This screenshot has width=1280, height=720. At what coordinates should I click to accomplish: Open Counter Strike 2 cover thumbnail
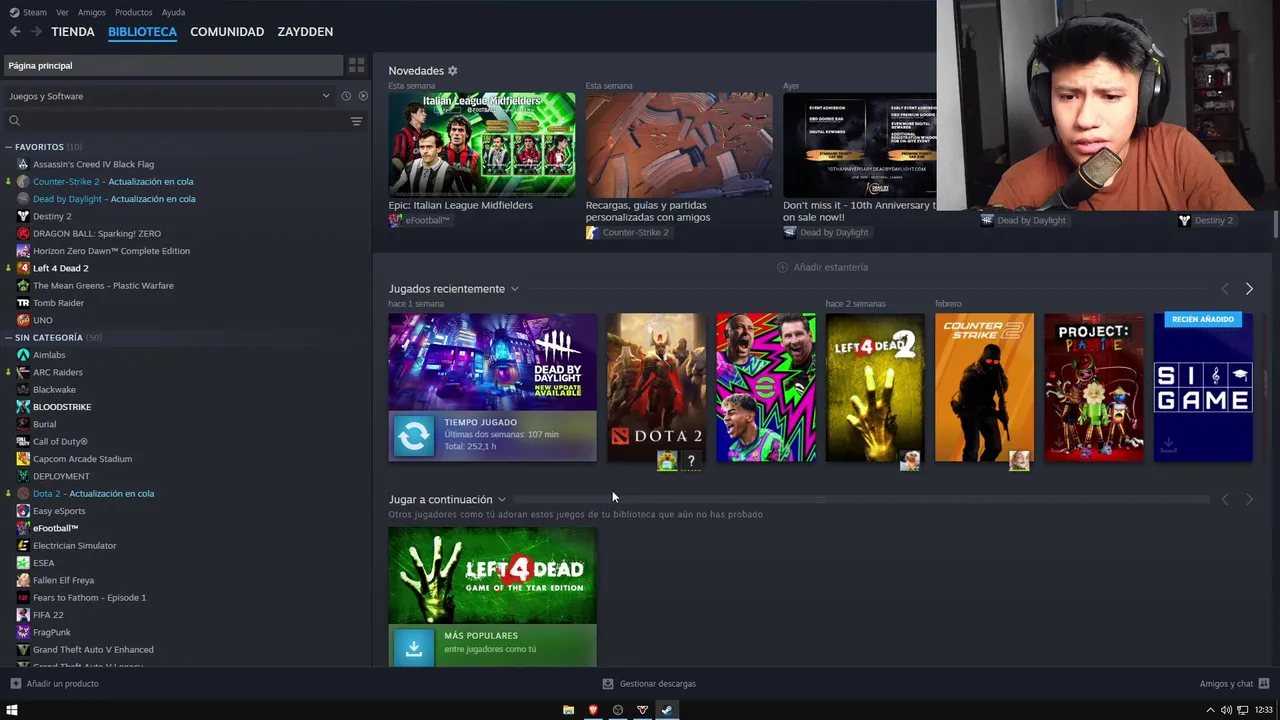pyautogui.click(x=984, y=388)
